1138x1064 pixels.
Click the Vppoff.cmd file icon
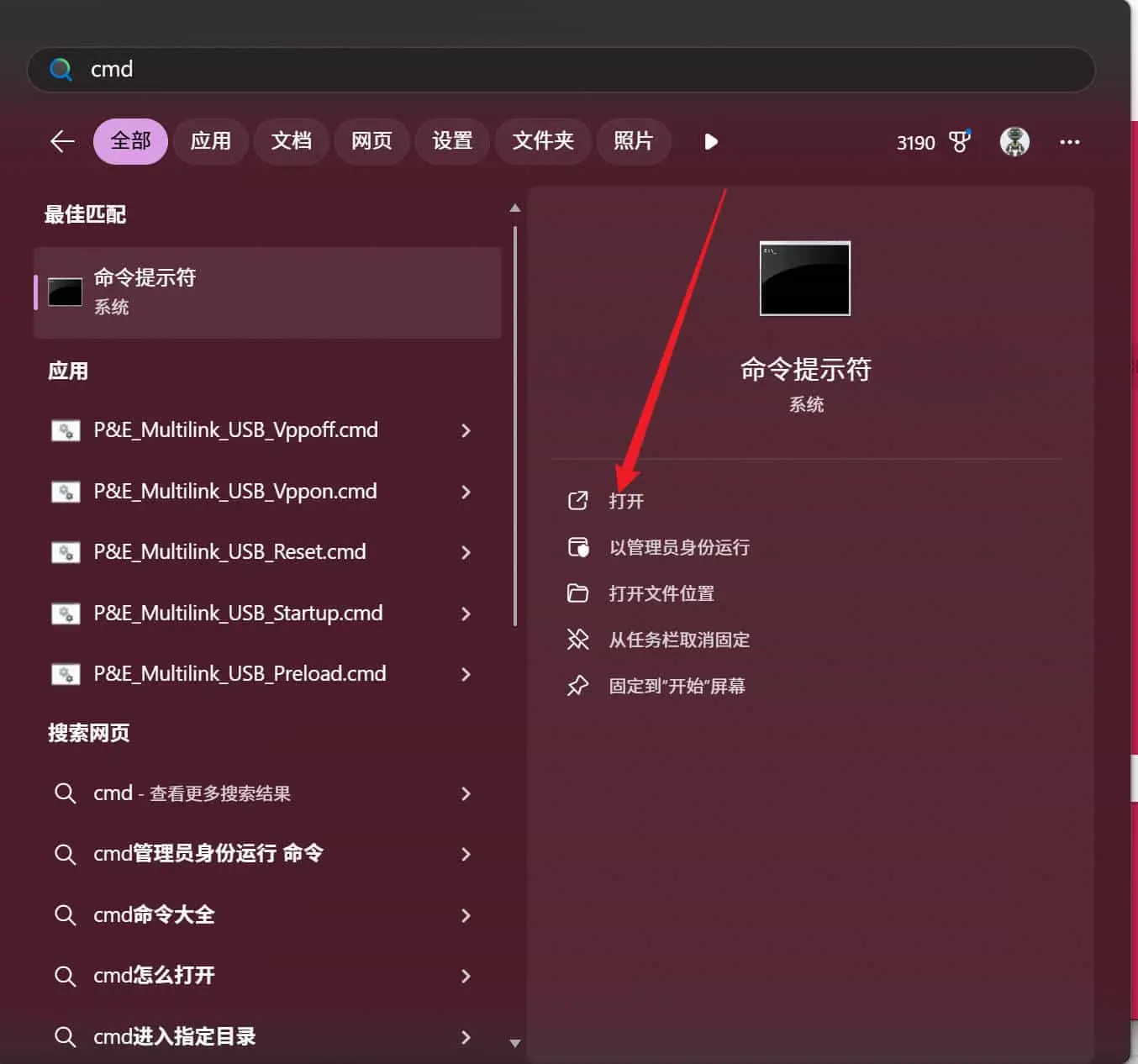coord(66,430)
